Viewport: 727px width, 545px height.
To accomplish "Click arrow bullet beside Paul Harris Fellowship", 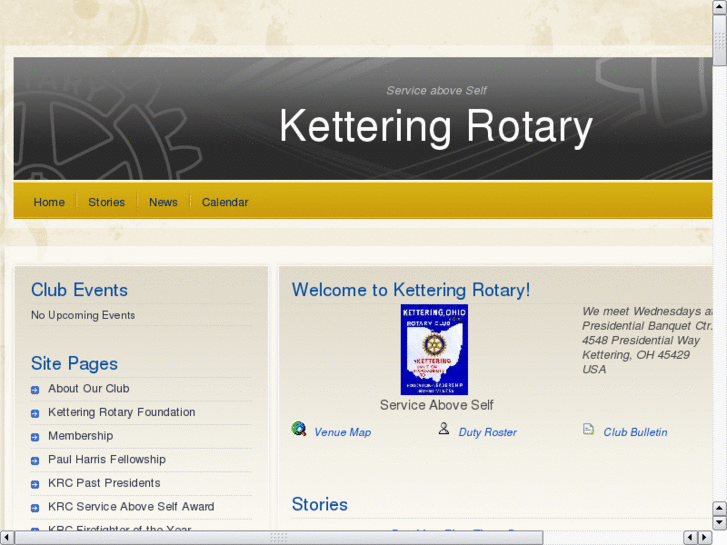I will point(35,461).
